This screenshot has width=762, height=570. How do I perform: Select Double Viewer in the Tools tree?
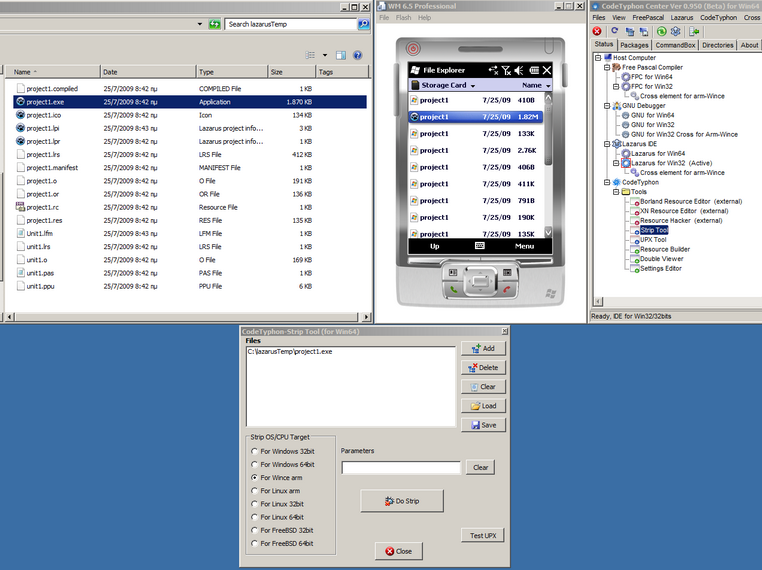[661, 259]
